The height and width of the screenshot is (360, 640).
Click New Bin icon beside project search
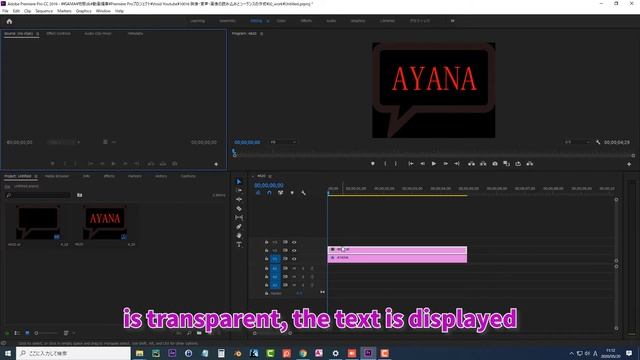(80, 195)
